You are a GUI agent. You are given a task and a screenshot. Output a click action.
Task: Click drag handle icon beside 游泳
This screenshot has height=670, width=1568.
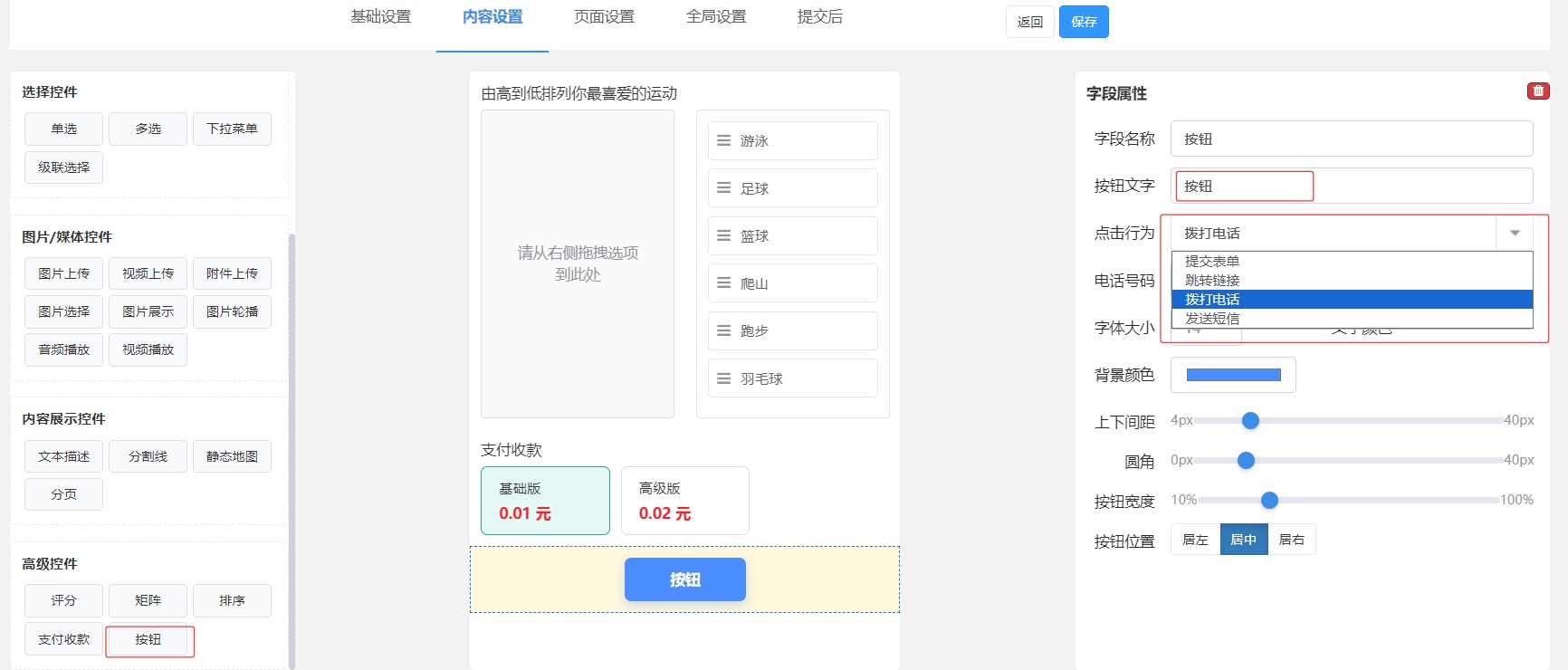tap(723, 141)
